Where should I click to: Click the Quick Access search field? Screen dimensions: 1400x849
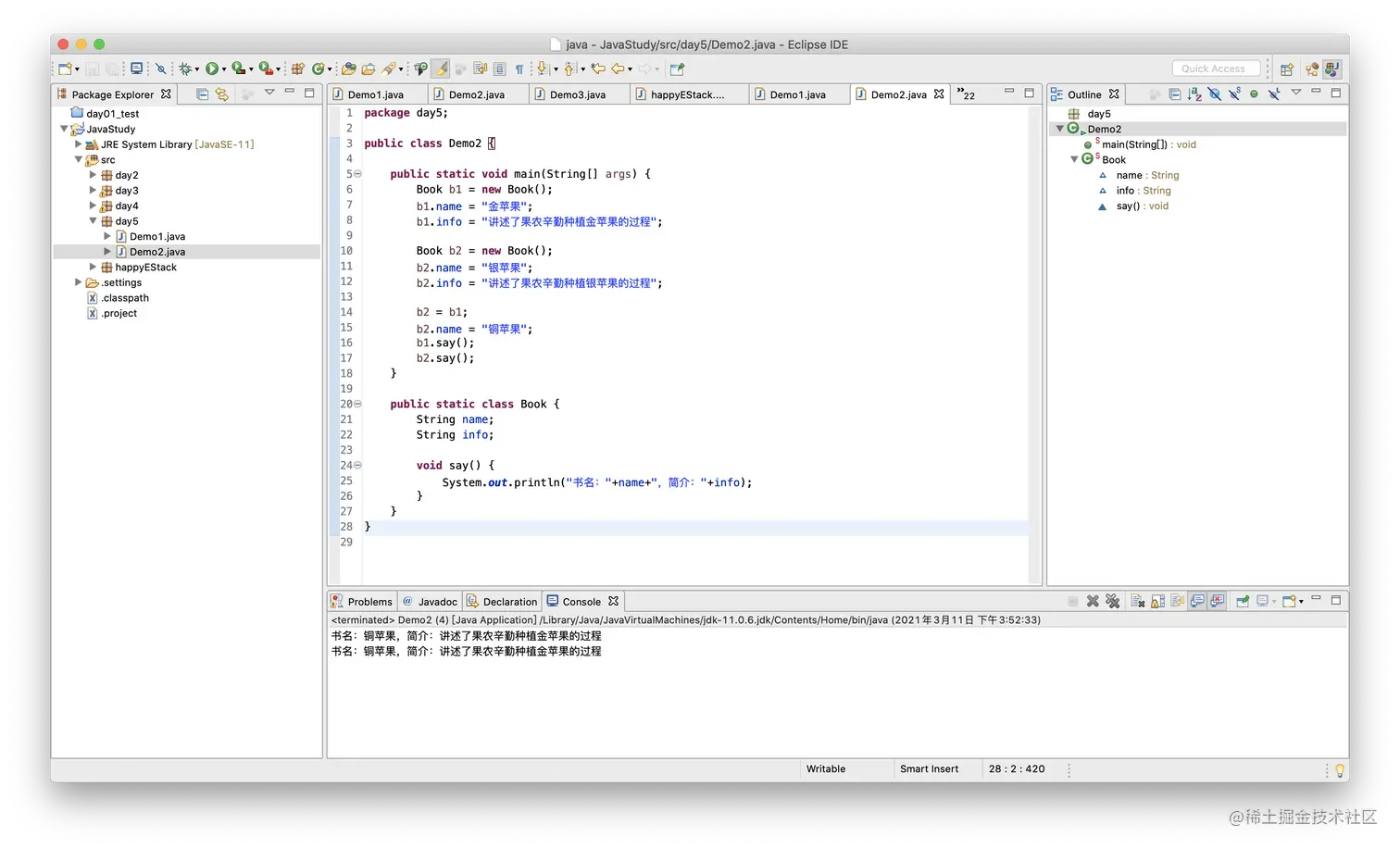click(x=1216, y=69)
